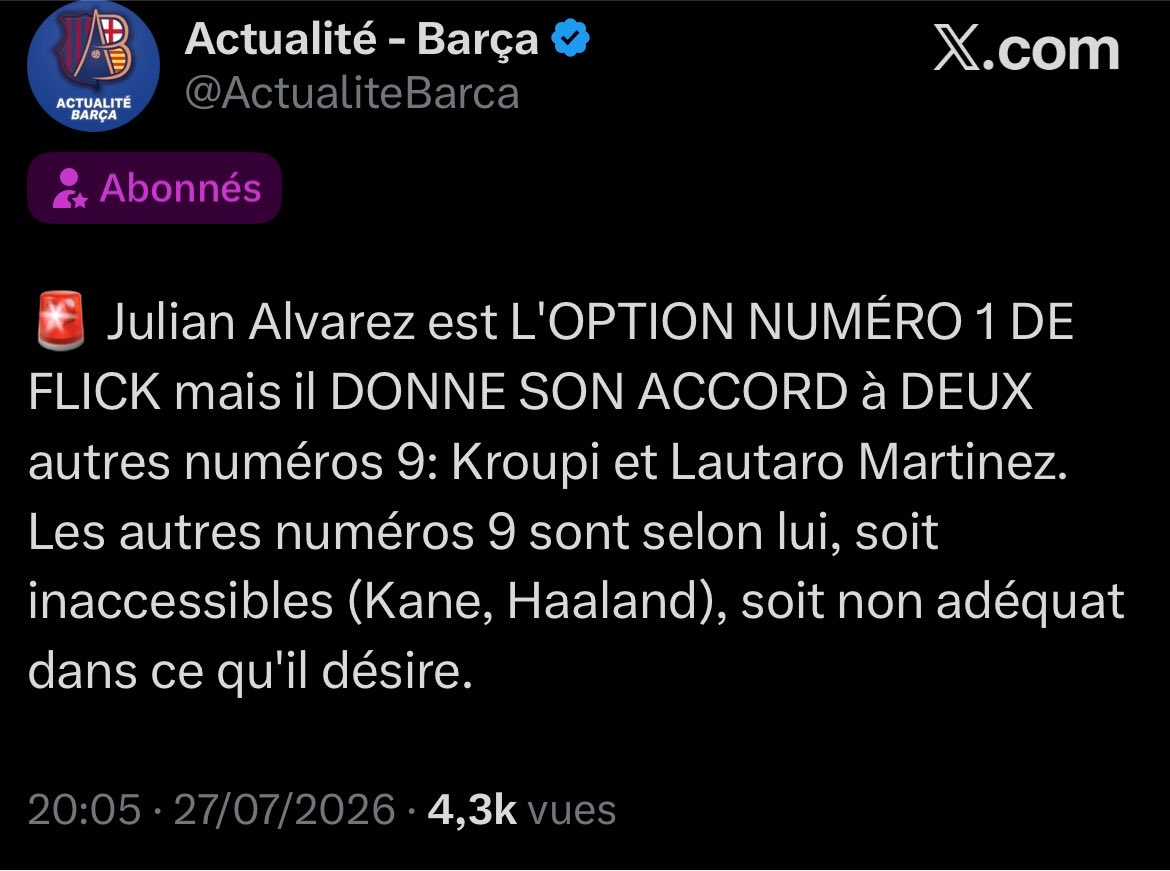The image size is (1170, 871).
Task: Open the Abonnés subscribers badge
Action: coord(154,188)
